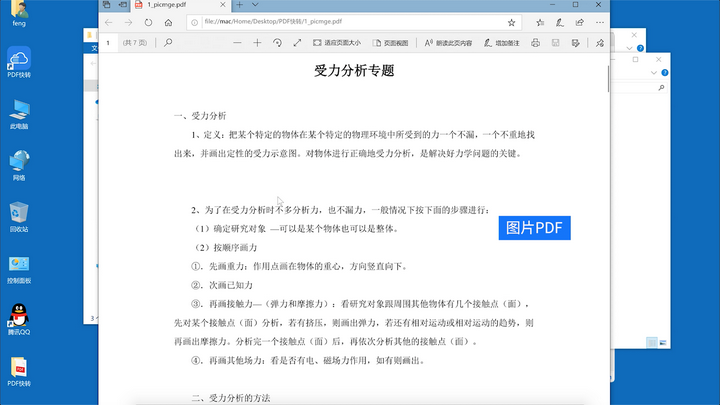Add notes with the pen icon

point(560,22)
